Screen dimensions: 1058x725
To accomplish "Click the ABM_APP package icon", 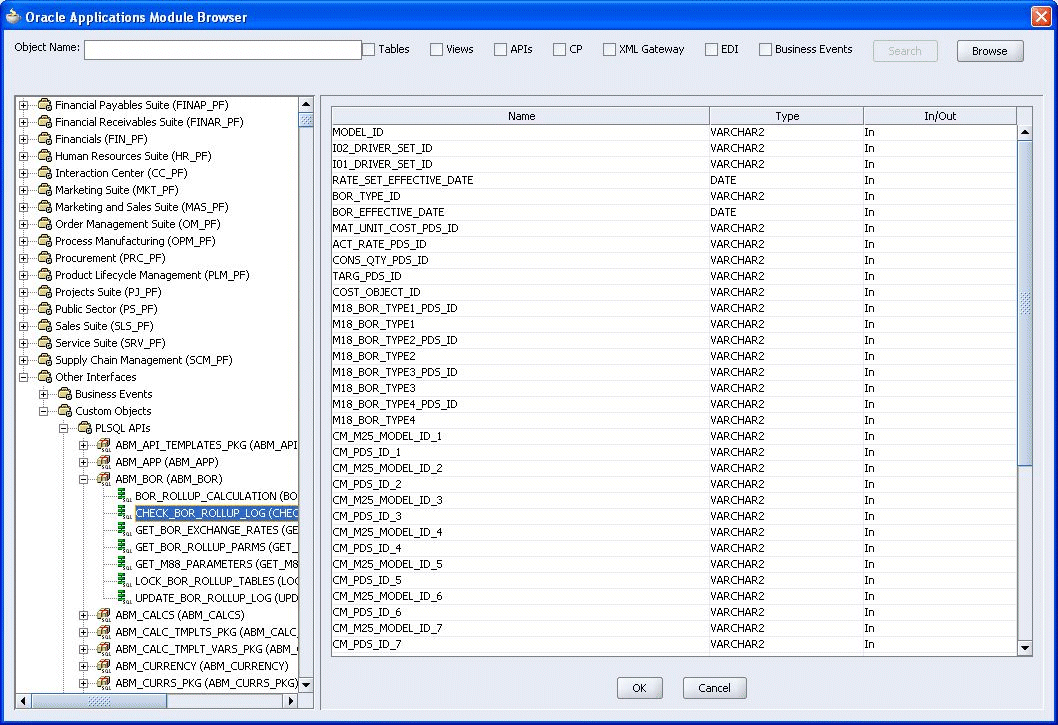I will [104, 462].
